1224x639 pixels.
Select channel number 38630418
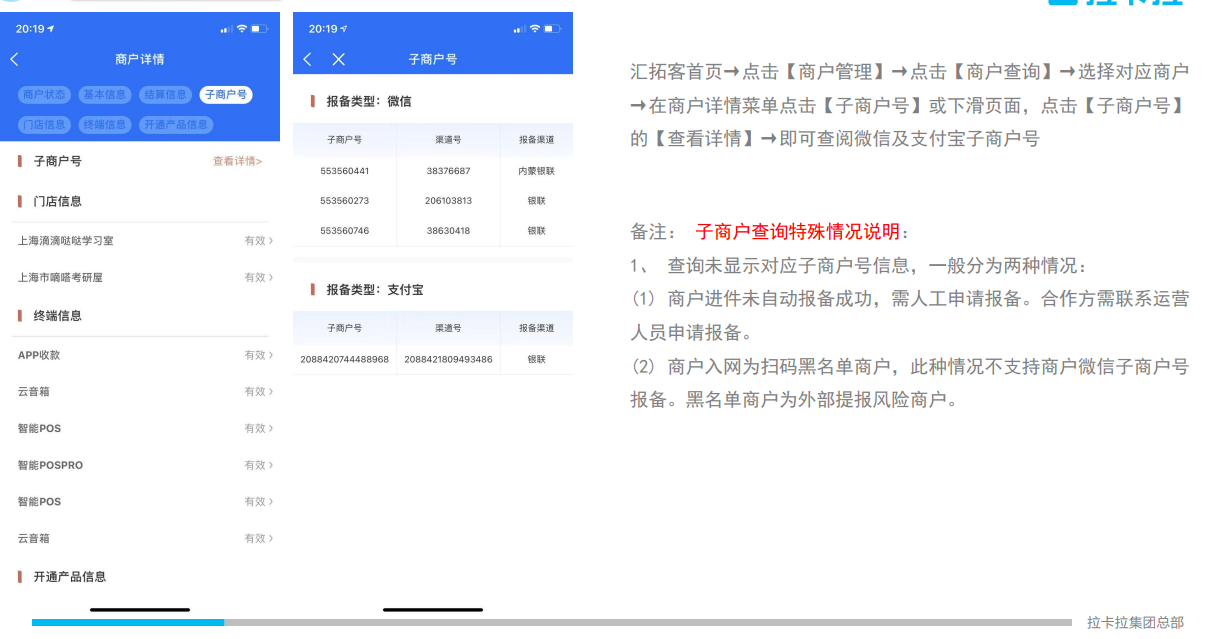(x=448, y=231)
